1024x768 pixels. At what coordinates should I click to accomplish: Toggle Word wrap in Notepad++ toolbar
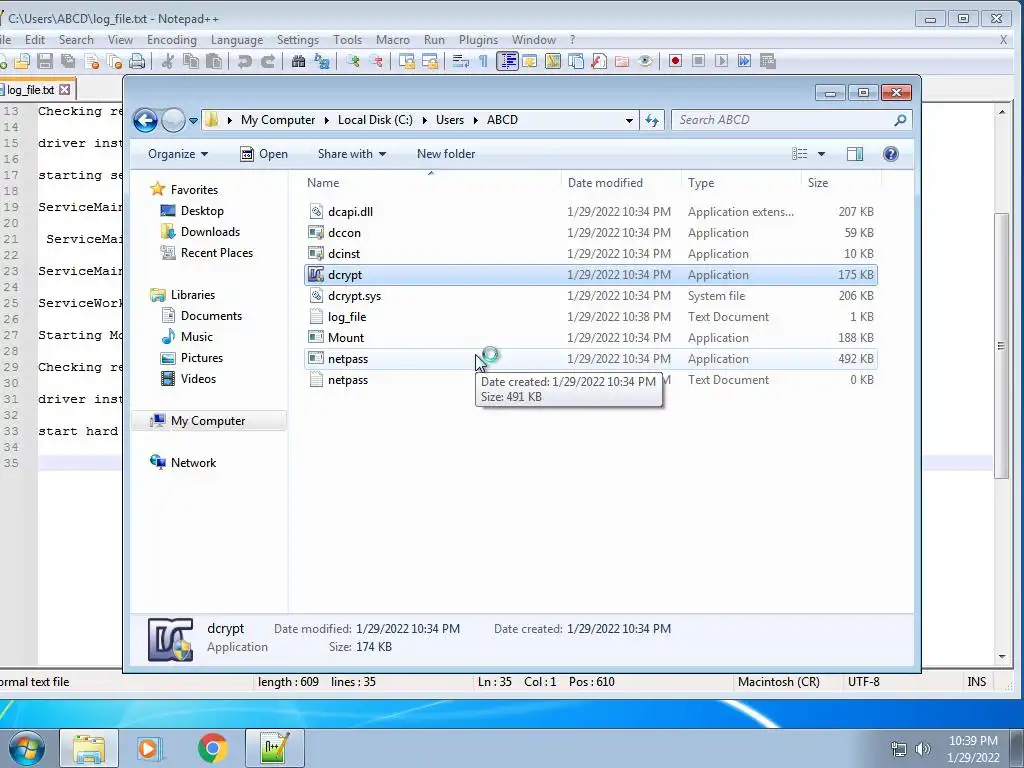pos(460,61)
